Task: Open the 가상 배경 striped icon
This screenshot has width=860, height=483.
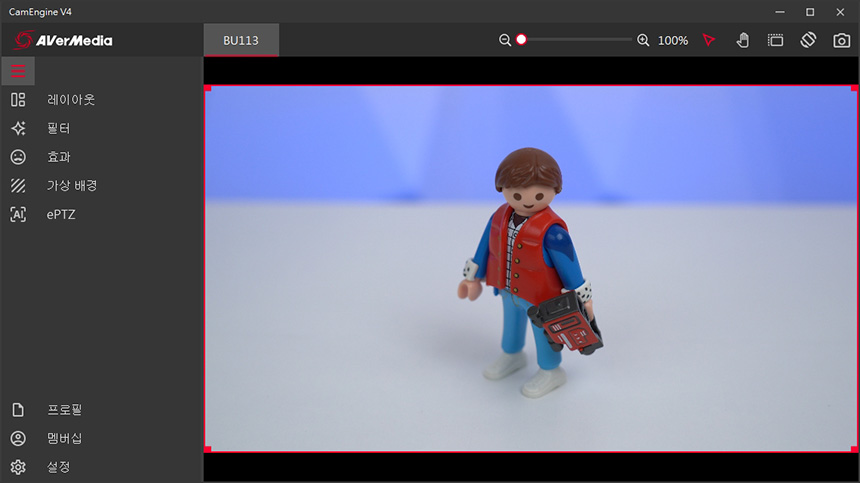Action: click(18, 186)
